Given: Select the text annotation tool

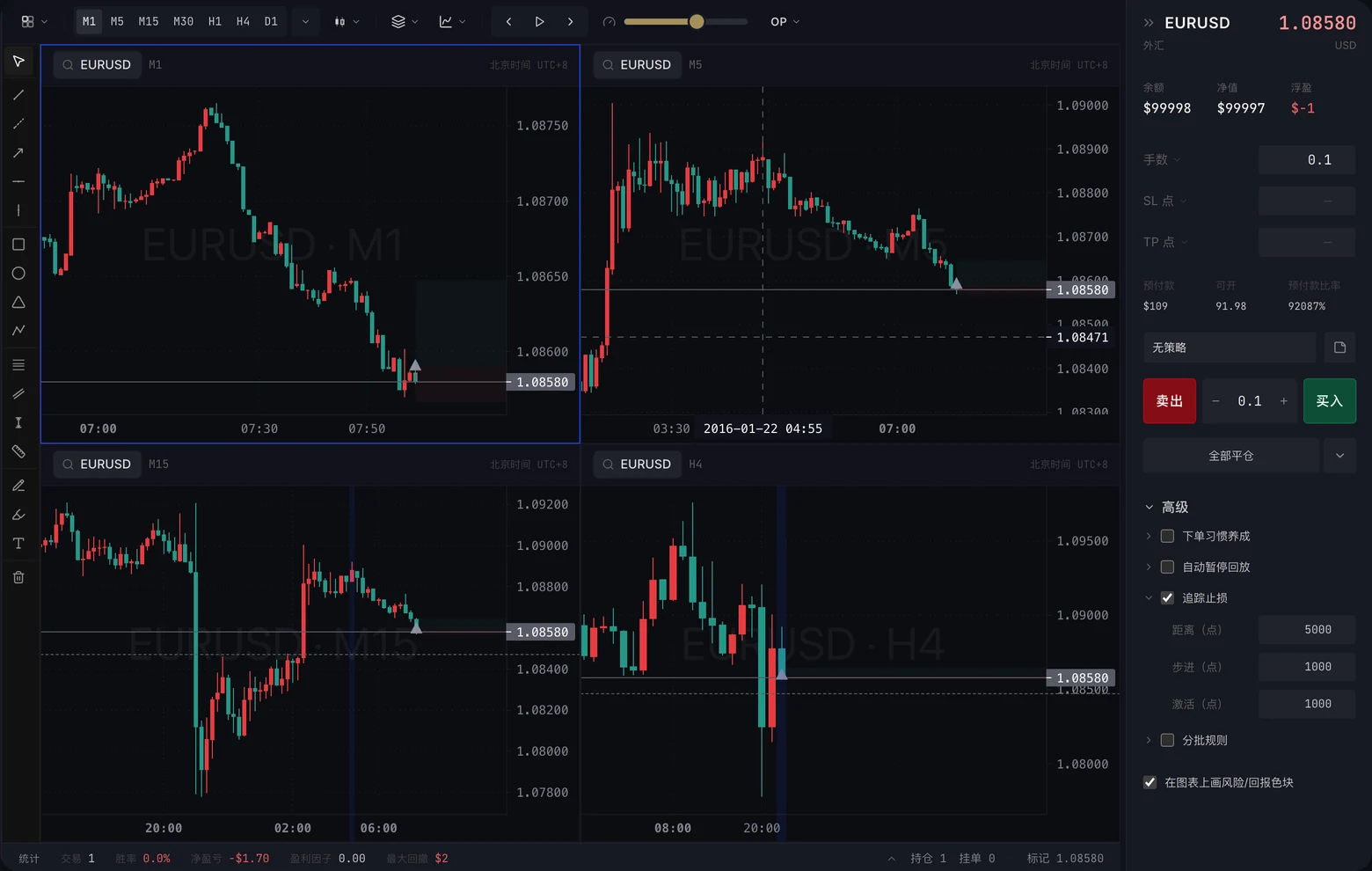Looking at the screenshot, I should (x=18, y=544).
